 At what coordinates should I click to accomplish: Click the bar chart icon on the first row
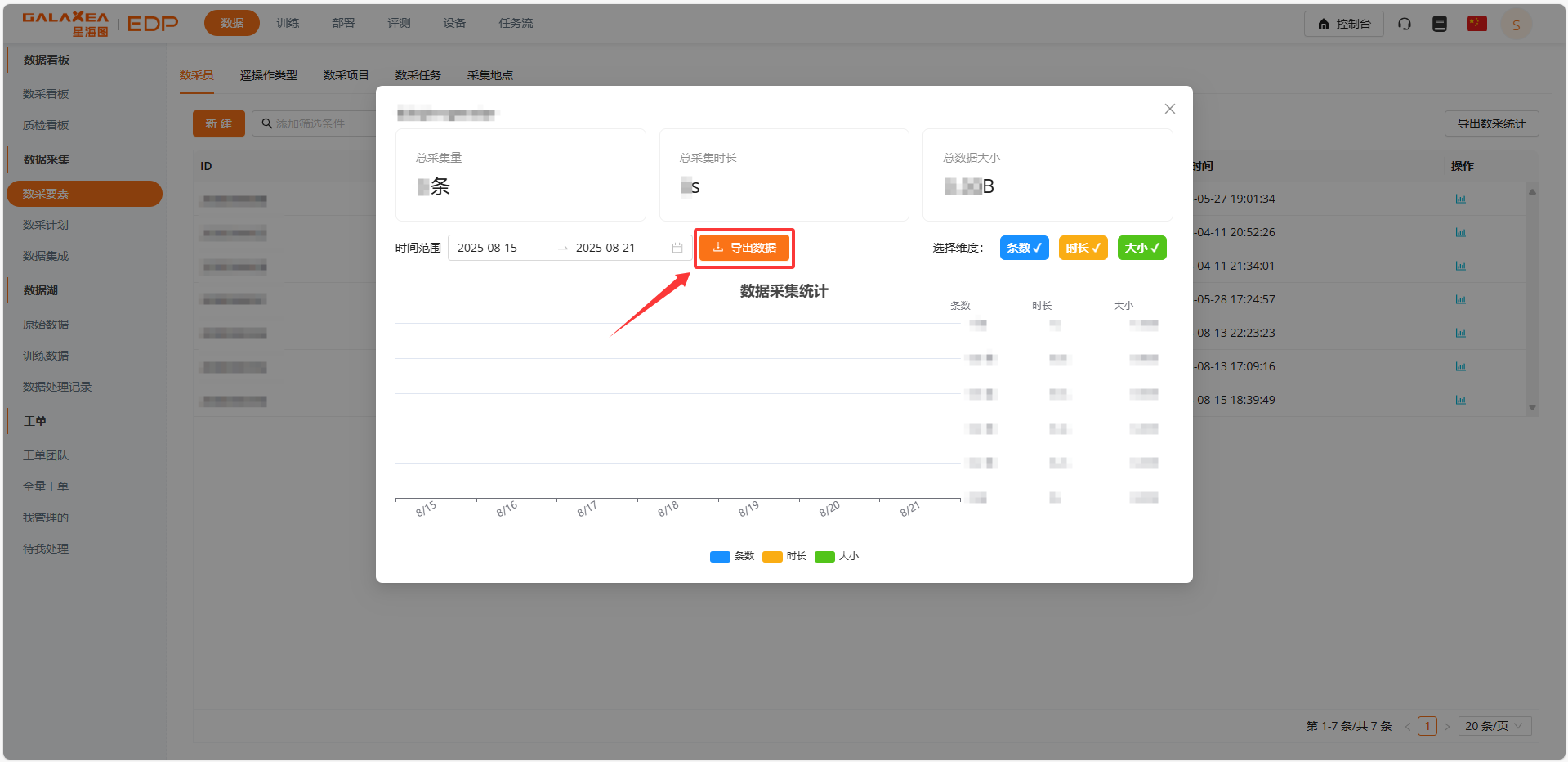tap(1460, 199)
